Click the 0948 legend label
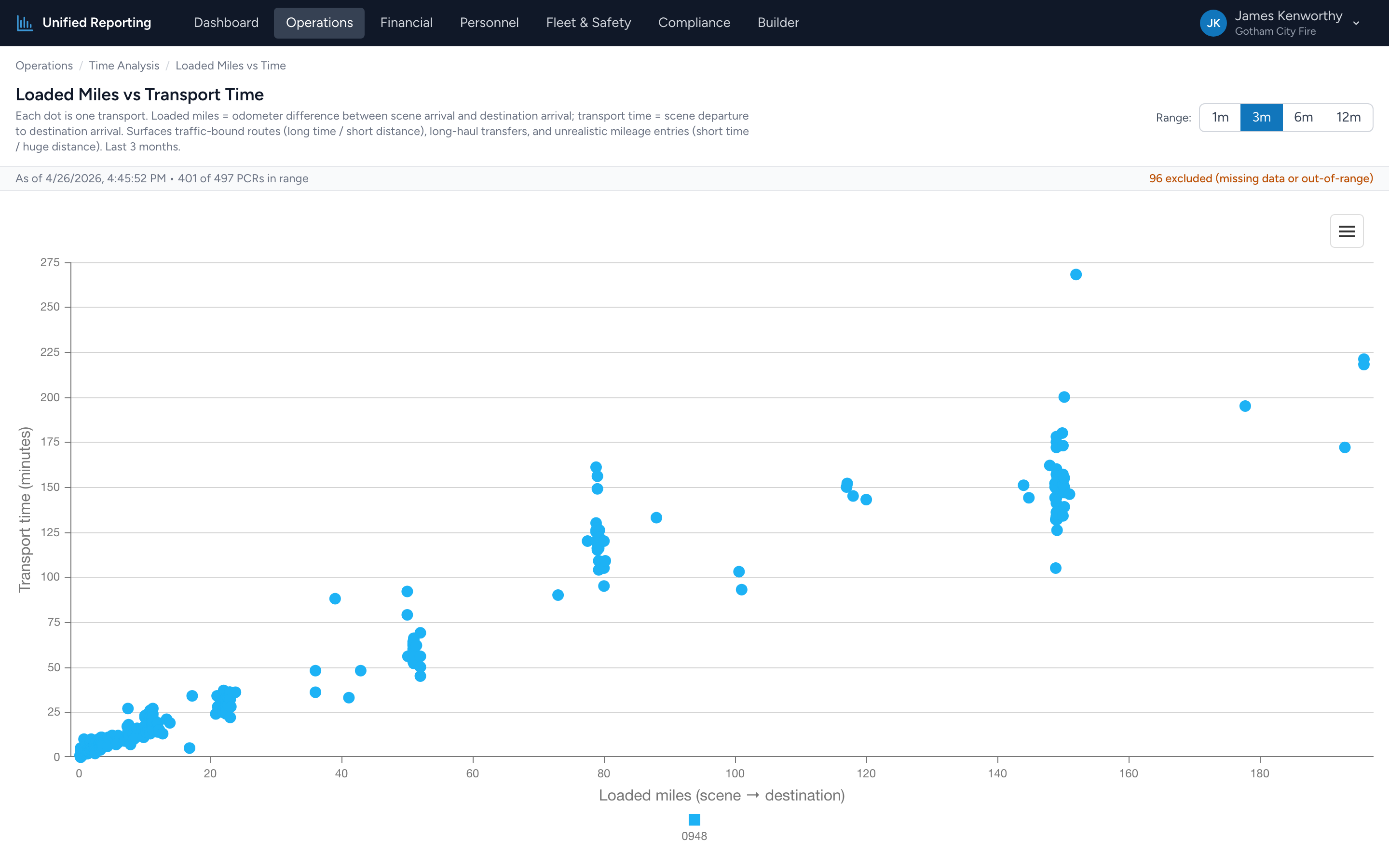 [x=694, y=837]
